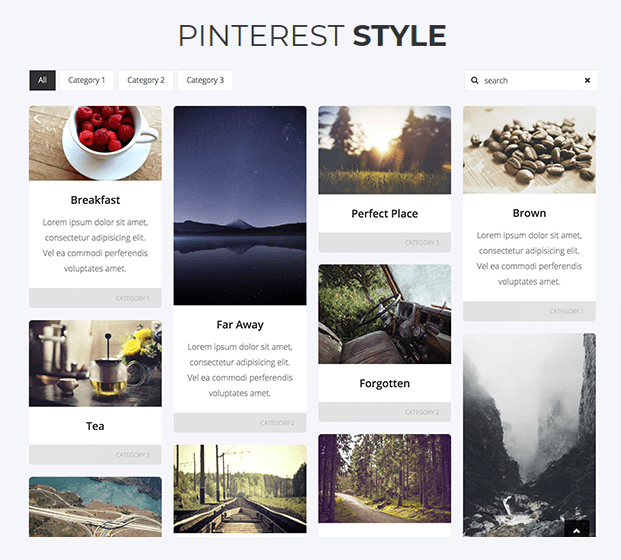
Task: Open the Forgotten truck interior image
Action: tap(385, 314)
